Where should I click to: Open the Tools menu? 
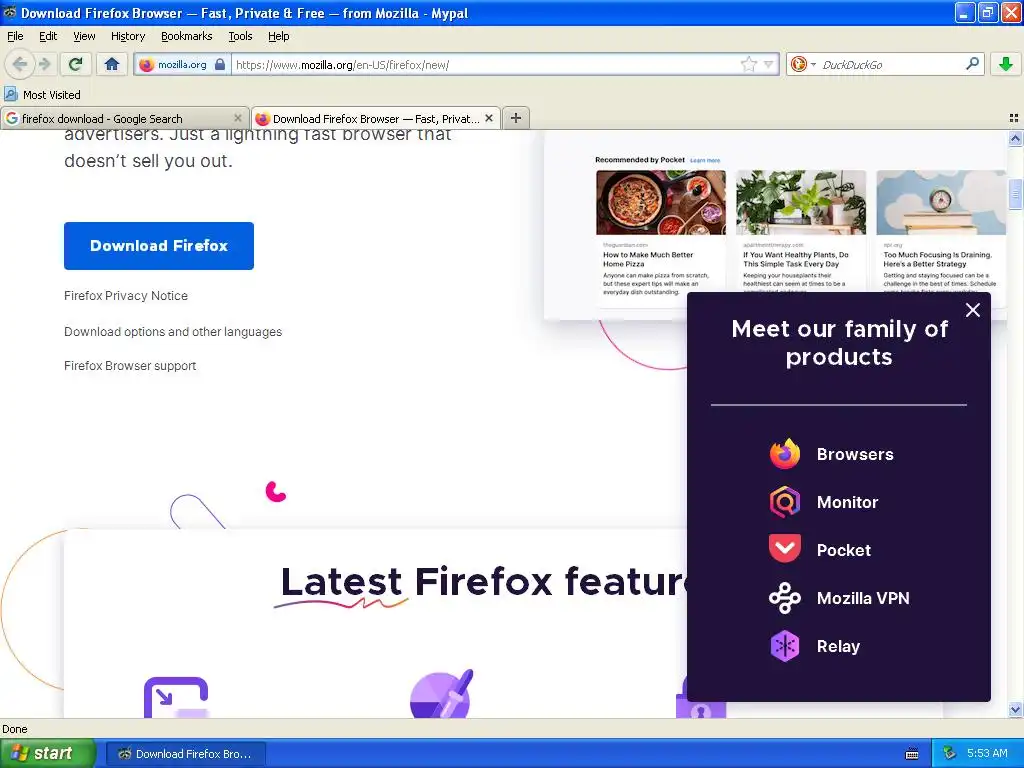pos(240,36)
